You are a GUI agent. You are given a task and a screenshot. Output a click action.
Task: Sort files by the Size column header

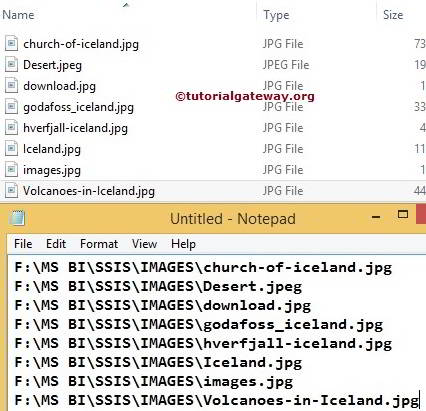click(393, 15)
